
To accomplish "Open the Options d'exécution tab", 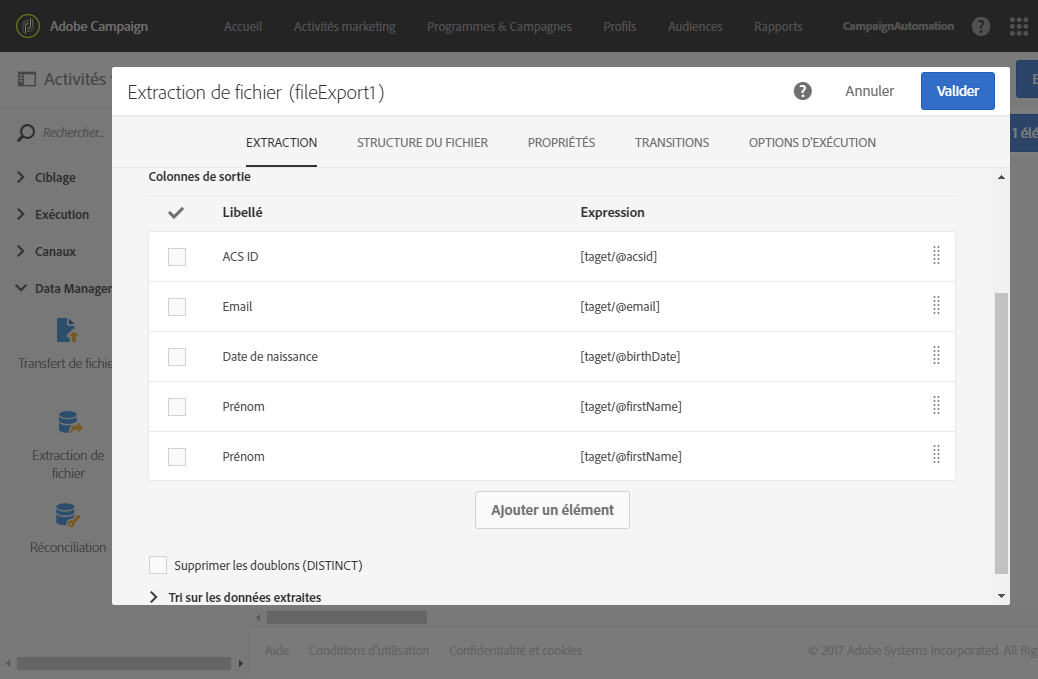I will pos(812,143).
